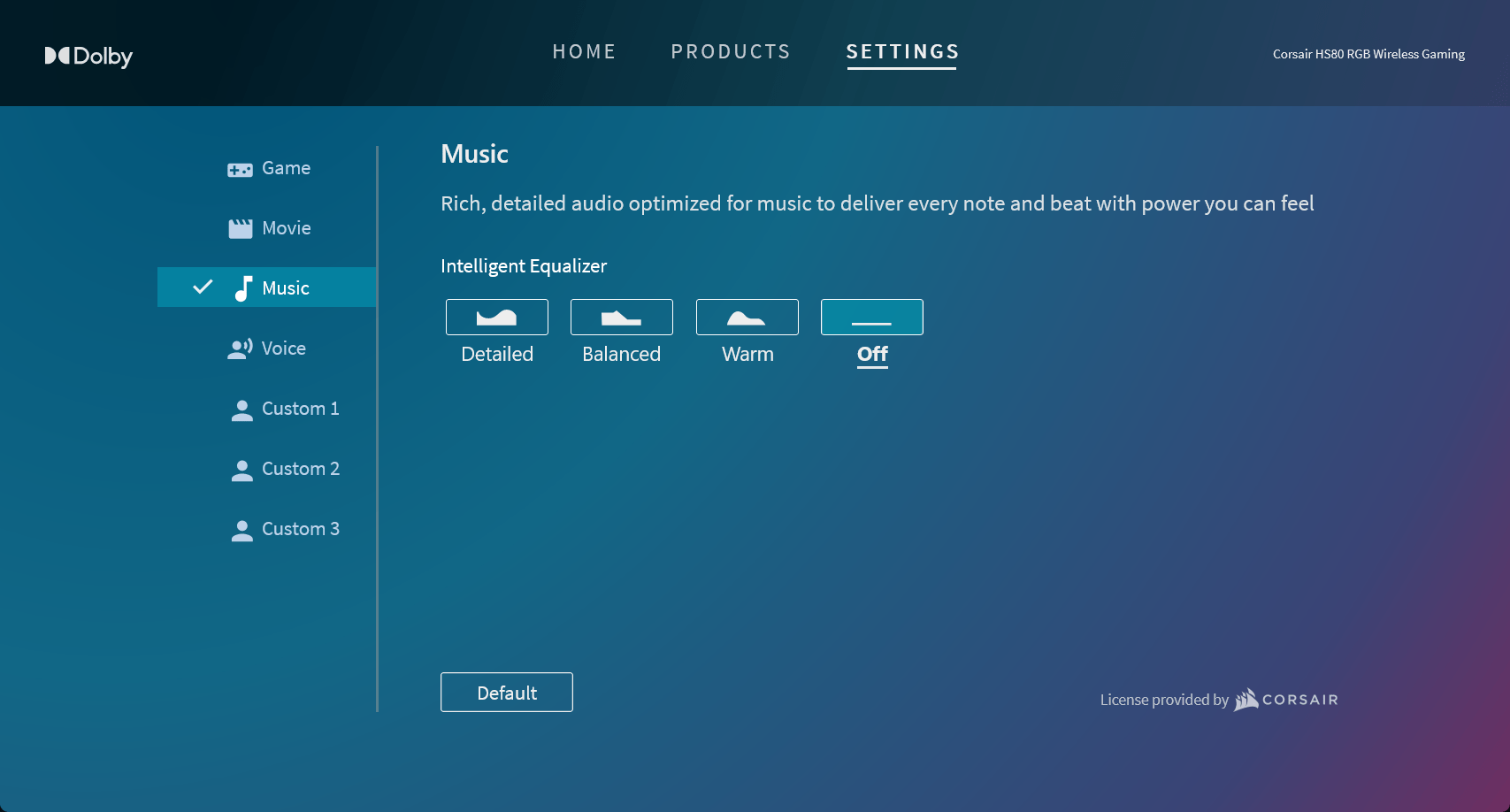1510x812 pixels.
Task: Turn the Intelligent Equalizer Off
Action: coord(872,317)
